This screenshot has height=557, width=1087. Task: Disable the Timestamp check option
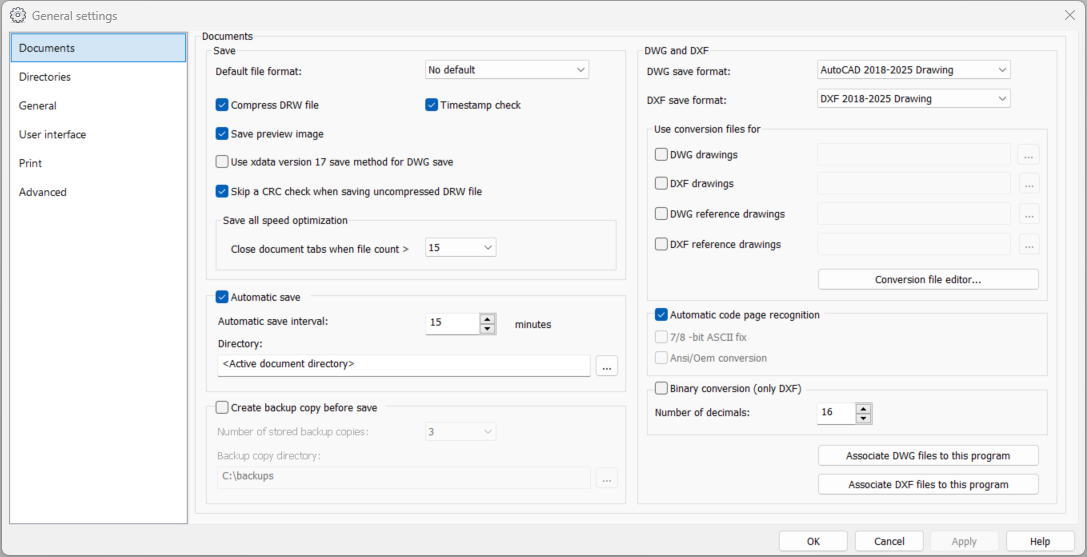tap(432, 105)
